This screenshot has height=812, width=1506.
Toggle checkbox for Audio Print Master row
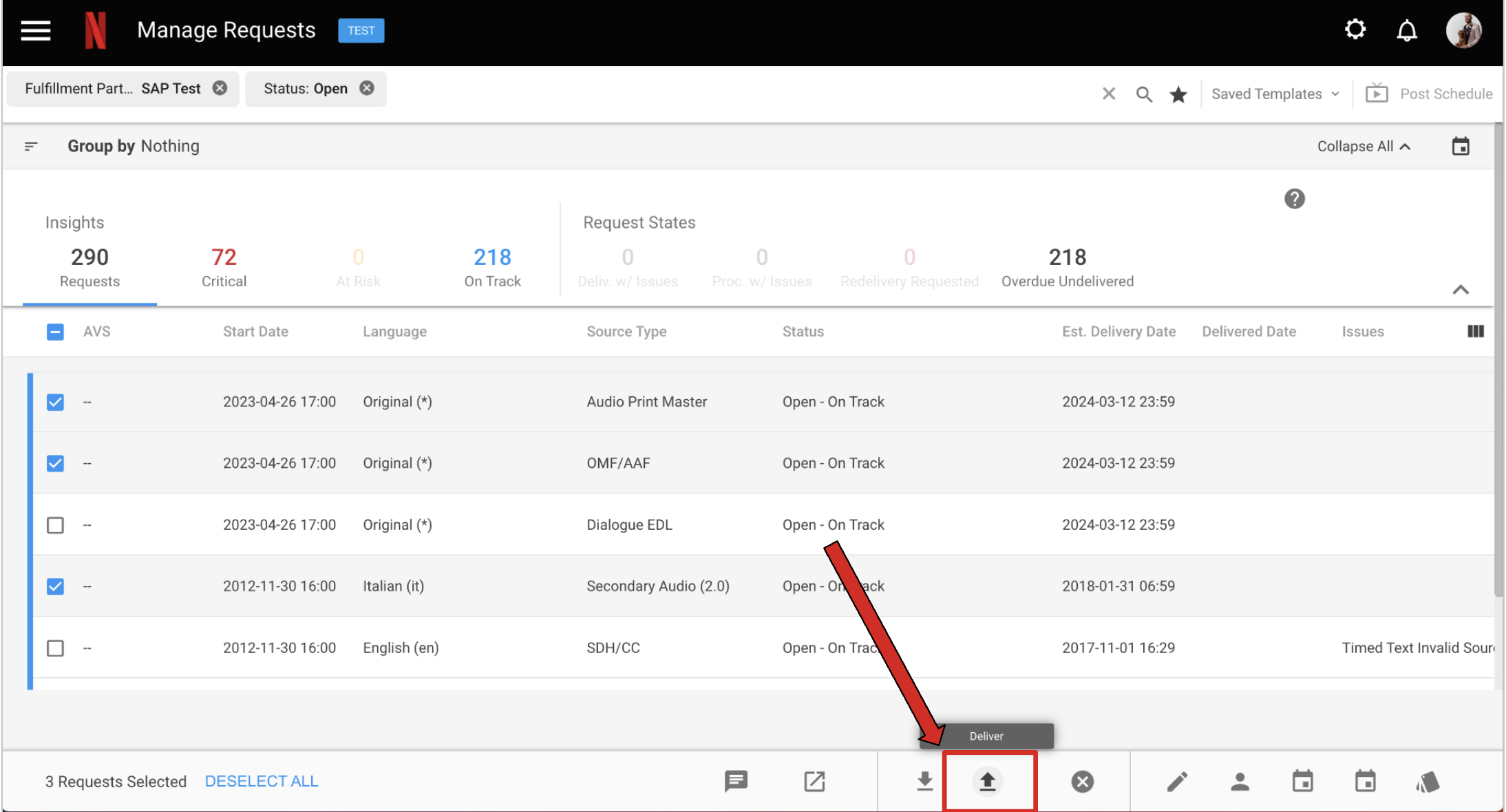point(56,401)
